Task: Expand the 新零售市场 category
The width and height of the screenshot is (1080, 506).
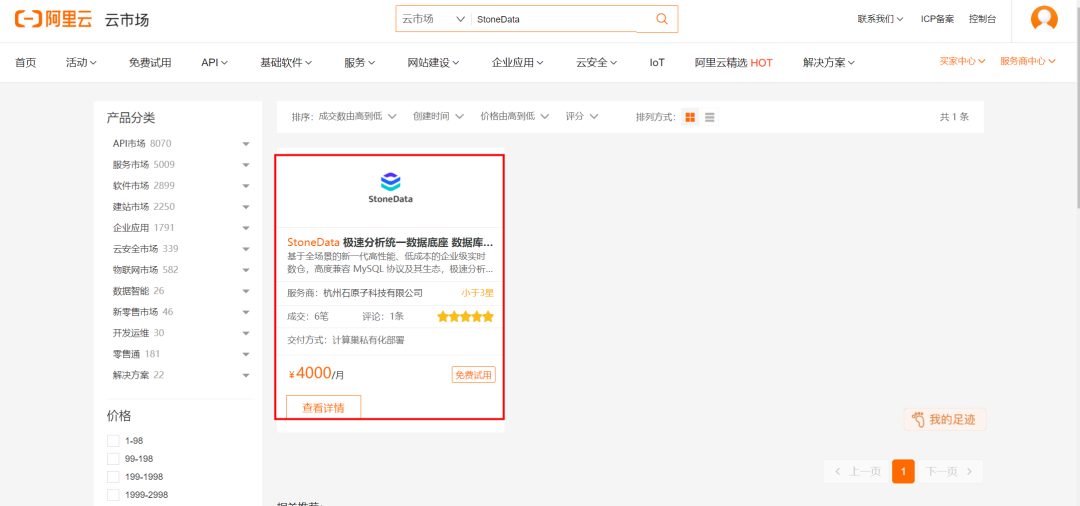Action: [246, 312]
